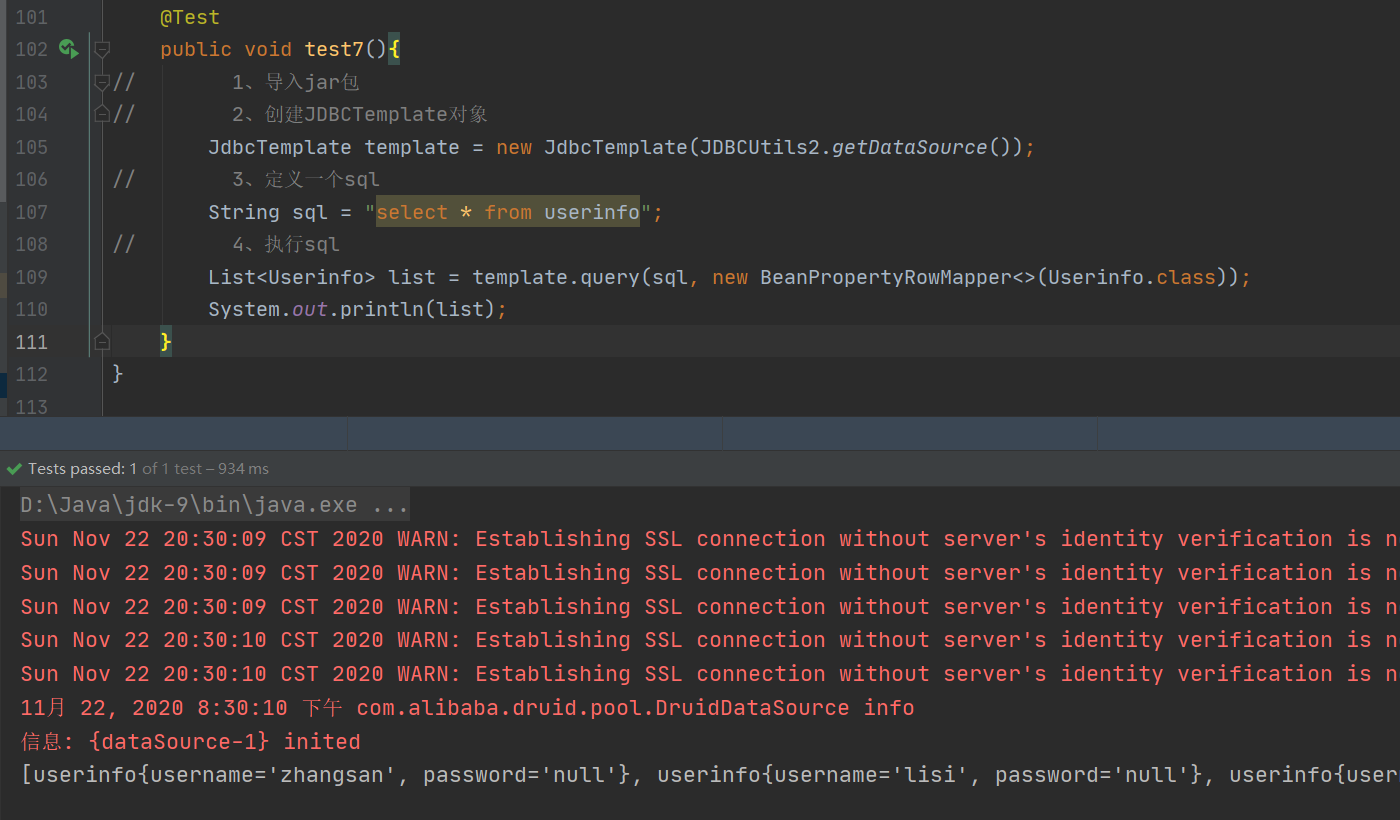This screenshot has height=820, width=1400.
Task: Click the highlighted closing brace on line 111
Action: tap(166, 342)
